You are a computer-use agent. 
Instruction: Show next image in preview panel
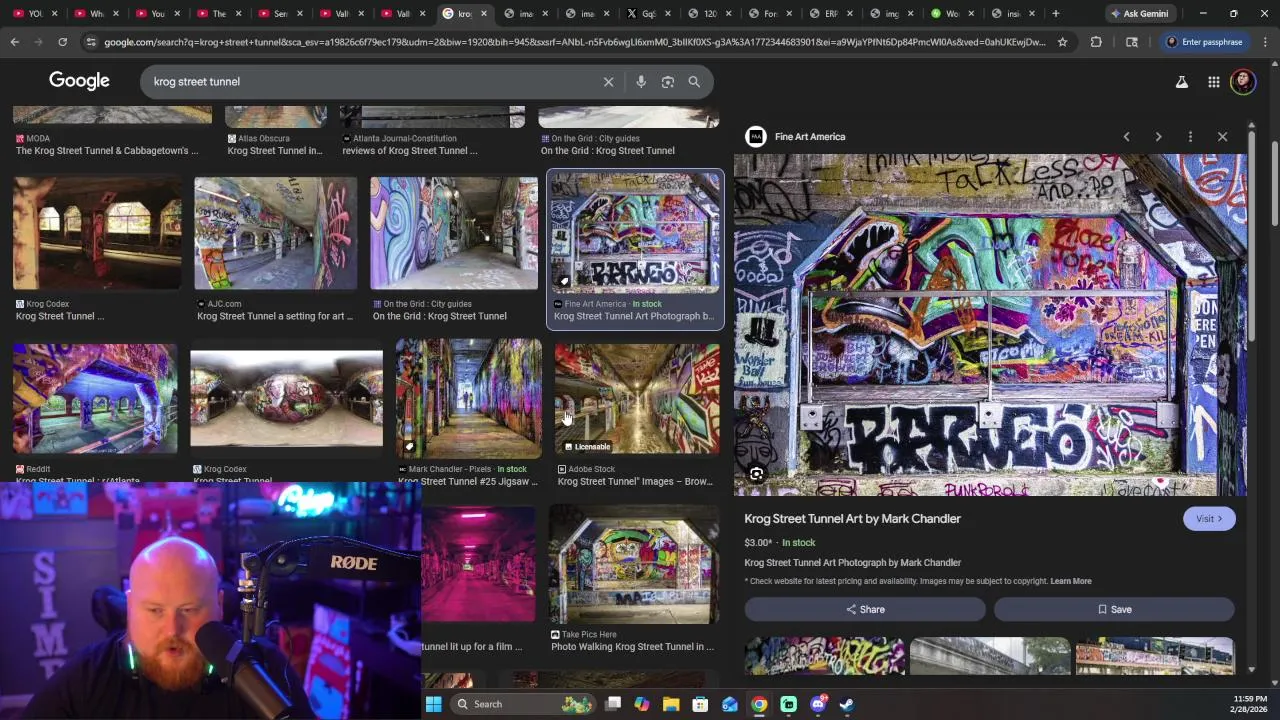(x=1158, y=137)
